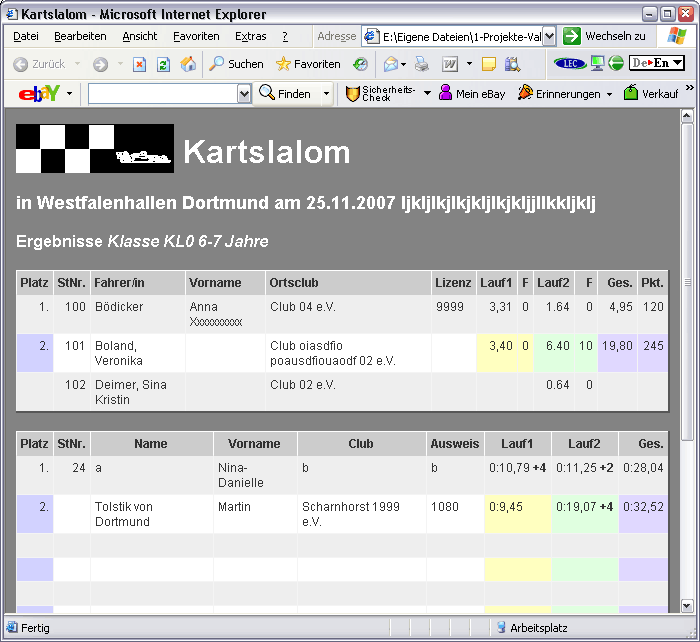700x642 pixels.
Task: Open Edit with Word dropdown arrow
Action: [469, 64]
